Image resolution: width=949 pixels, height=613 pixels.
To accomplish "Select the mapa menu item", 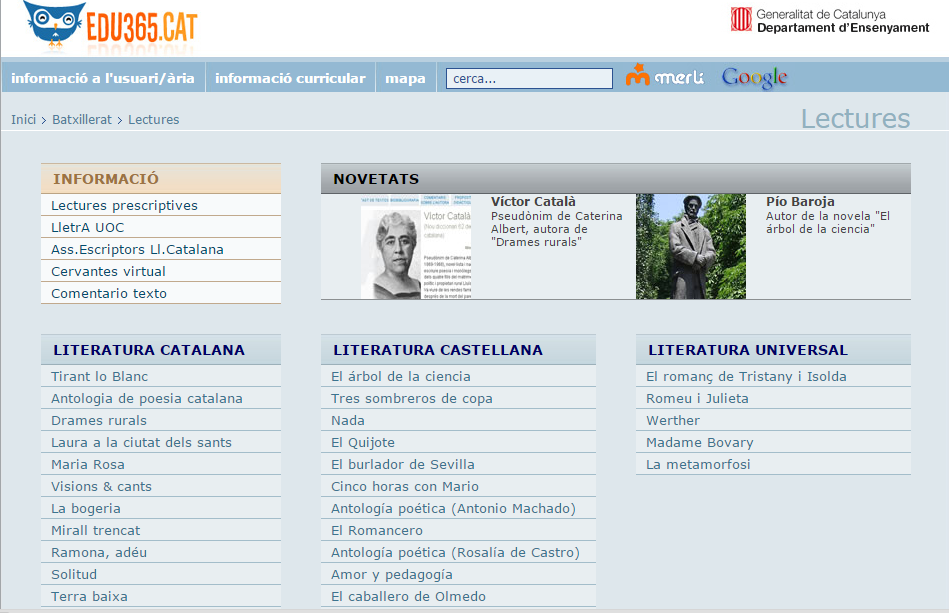I will [x=405, y=78].
